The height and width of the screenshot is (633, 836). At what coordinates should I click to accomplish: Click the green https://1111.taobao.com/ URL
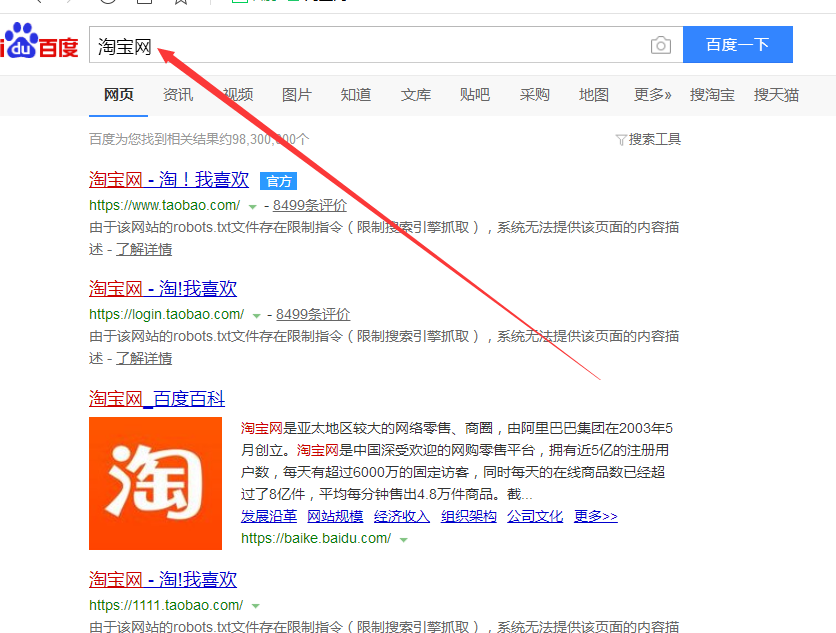click(x=166, y=605)
